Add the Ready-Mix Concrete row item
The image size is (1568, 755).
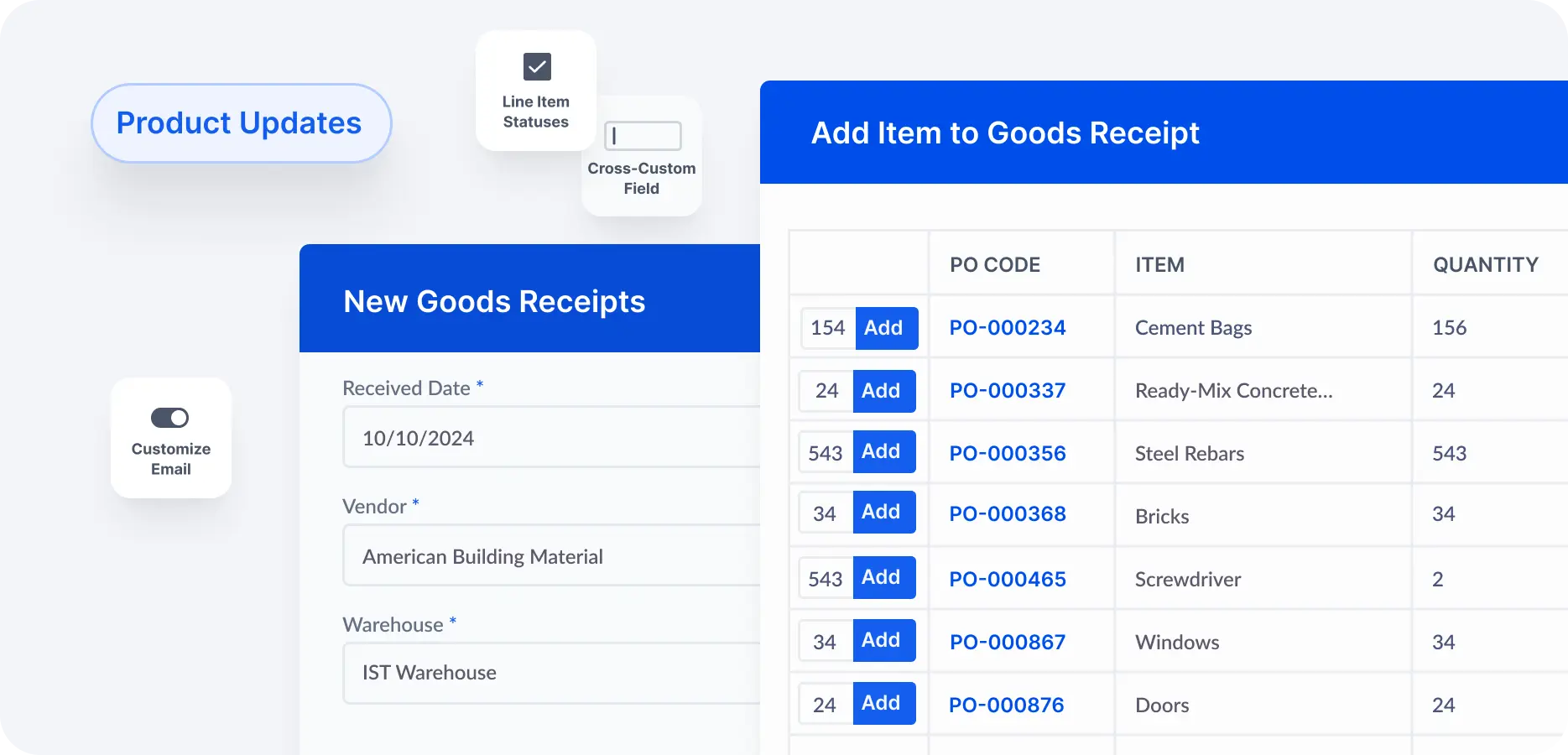pyautogui.click(x=883, y=391)
